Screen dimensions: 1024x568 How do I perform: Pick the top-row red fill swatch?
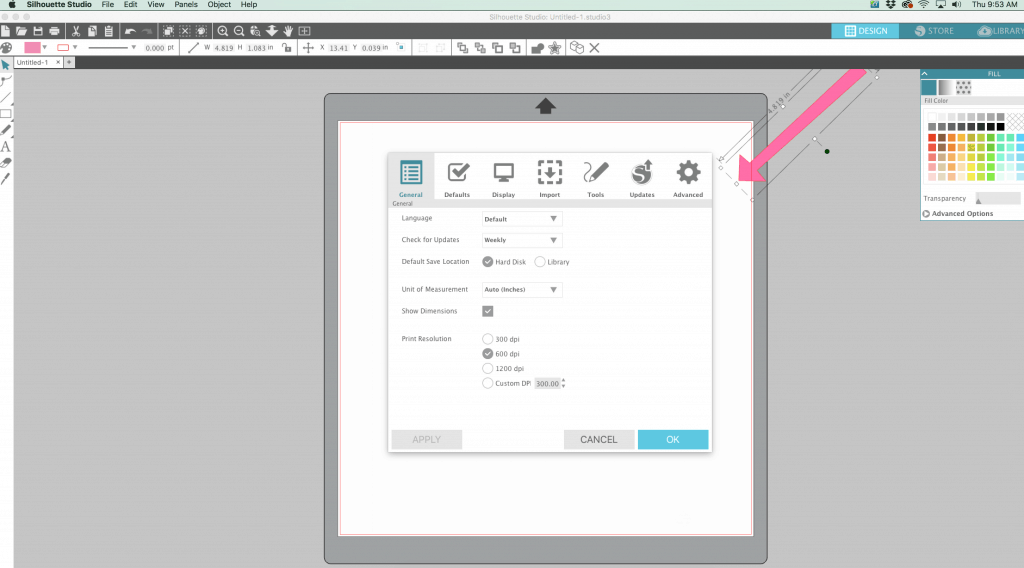pyautogui.click(x=932, y=138)
